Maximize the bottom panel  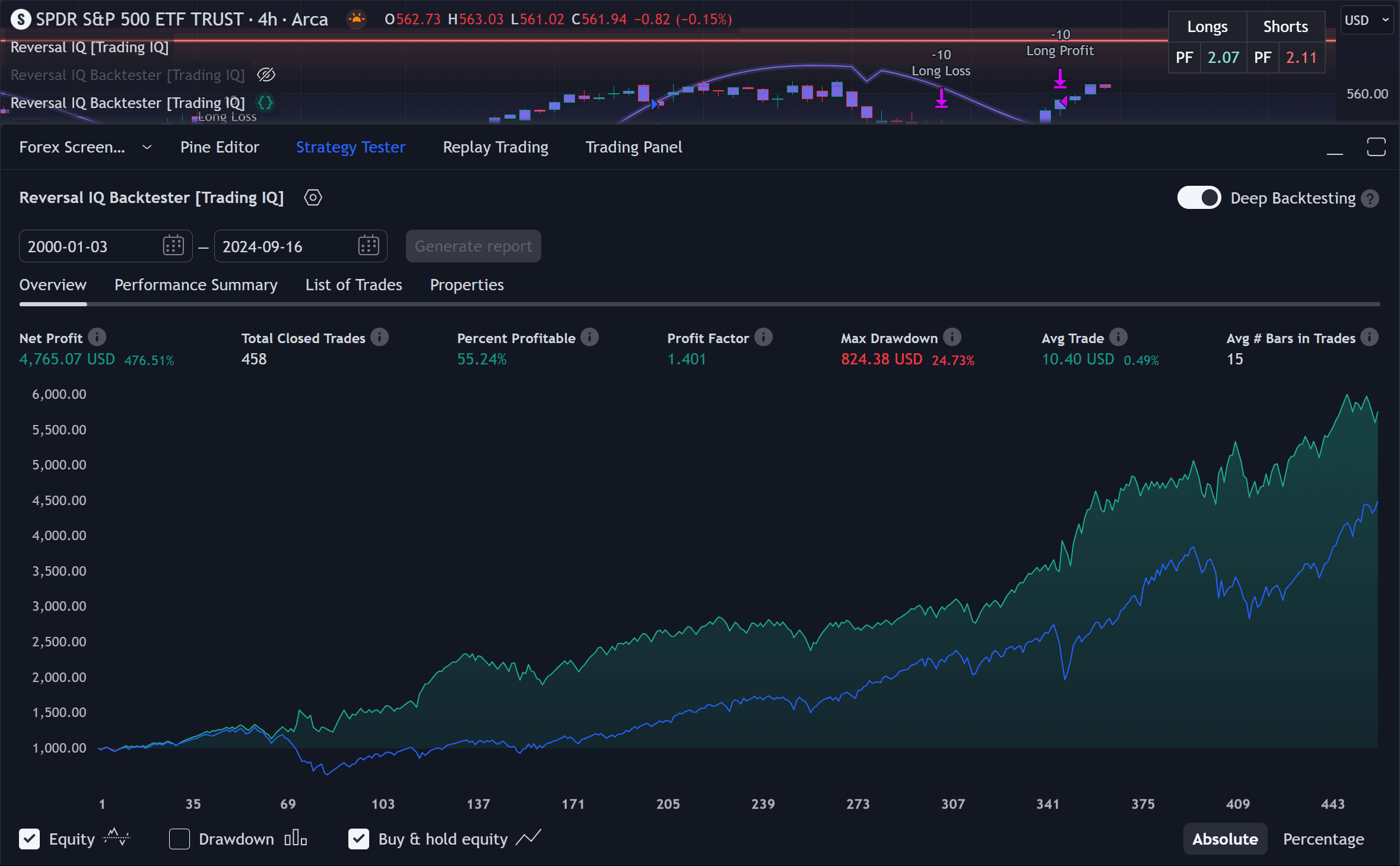[x=1376, y=147]
